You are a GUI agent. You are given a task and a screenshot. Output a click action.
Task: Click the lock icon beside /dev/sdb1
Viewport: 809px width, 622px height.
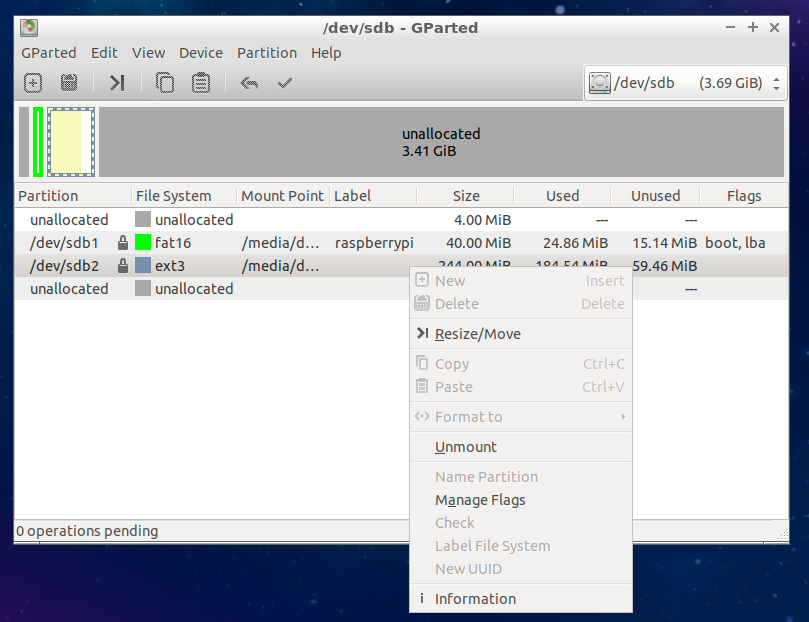123,242
